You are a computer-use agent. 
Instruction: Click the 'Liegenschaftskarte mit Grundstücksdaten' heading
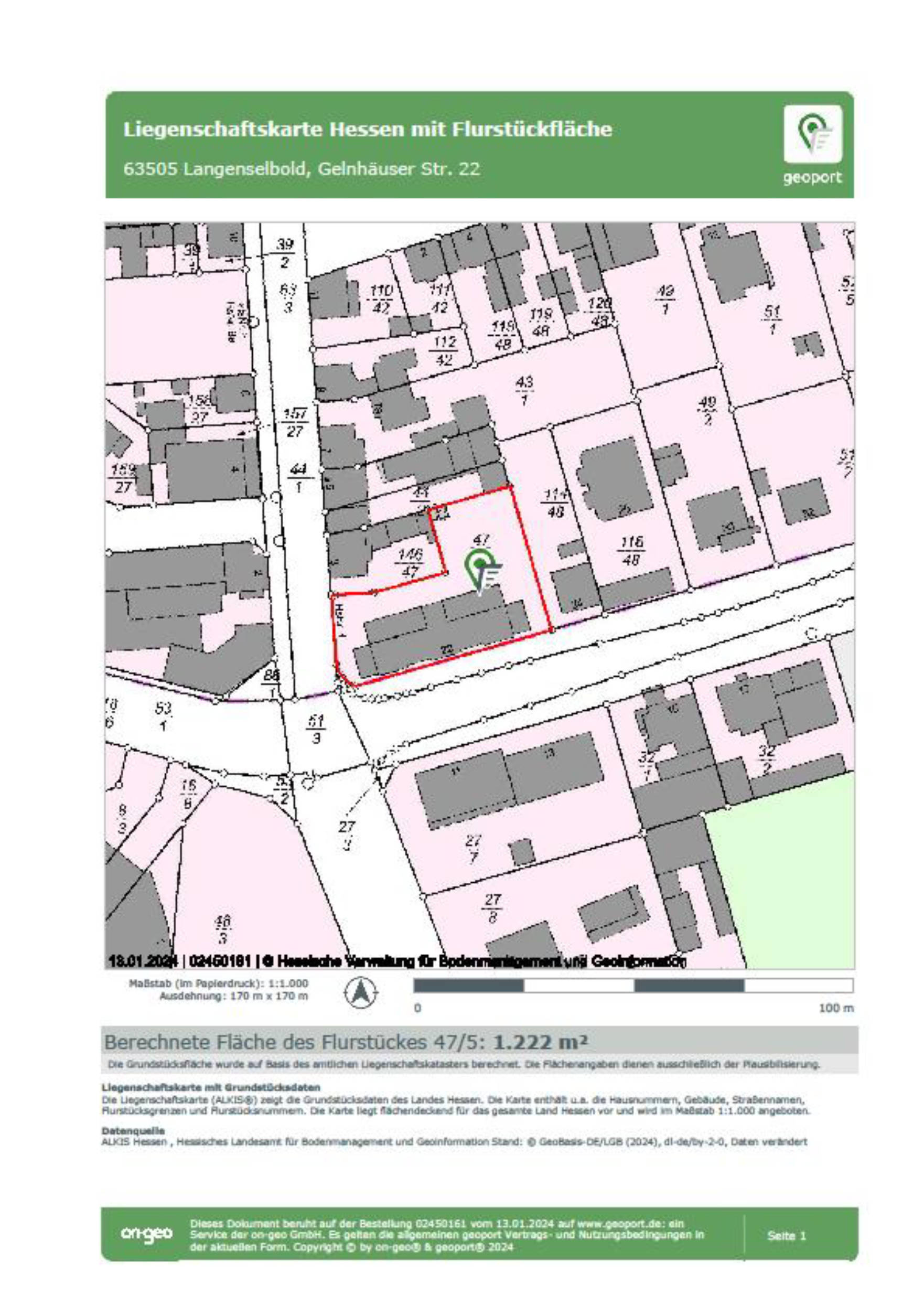210,1088
